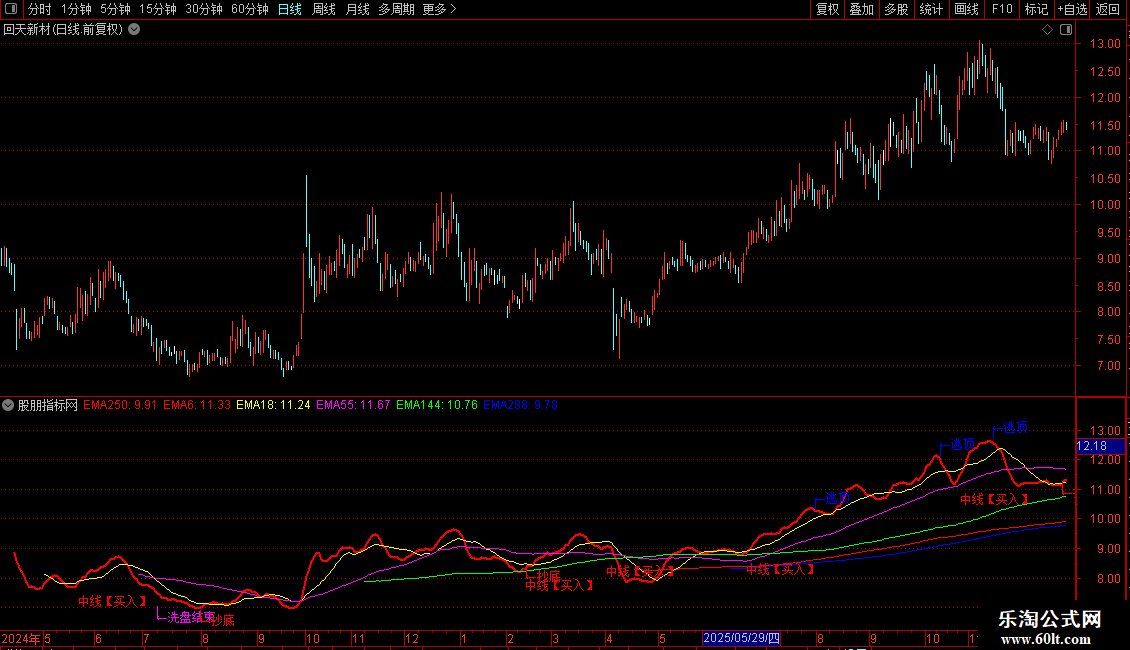
Task: Select the 周线 weekly period tab
Action: [x=324, y=9]
